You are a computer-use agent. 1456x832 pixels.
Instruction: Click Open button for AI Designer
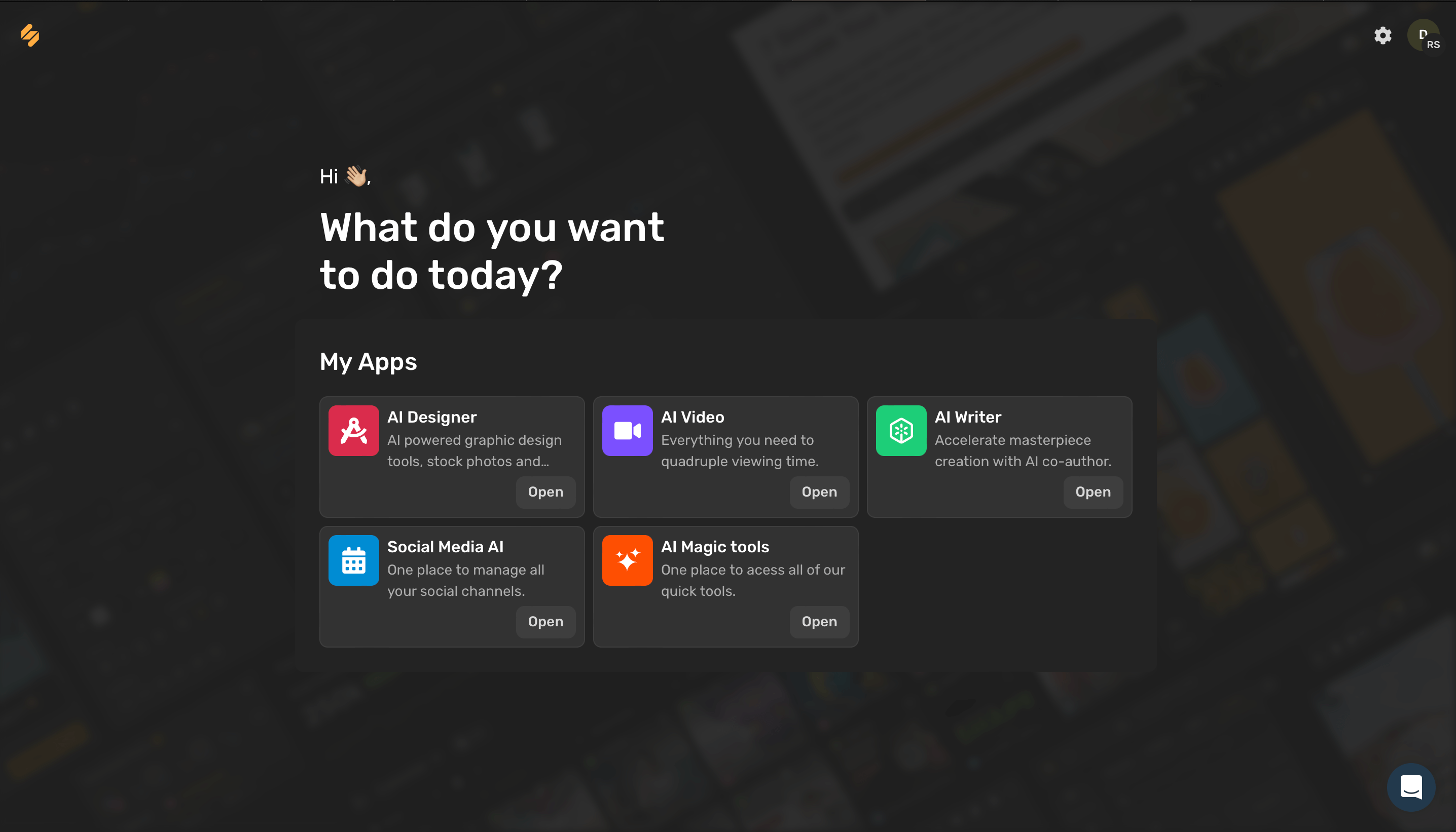coord(545,492)
